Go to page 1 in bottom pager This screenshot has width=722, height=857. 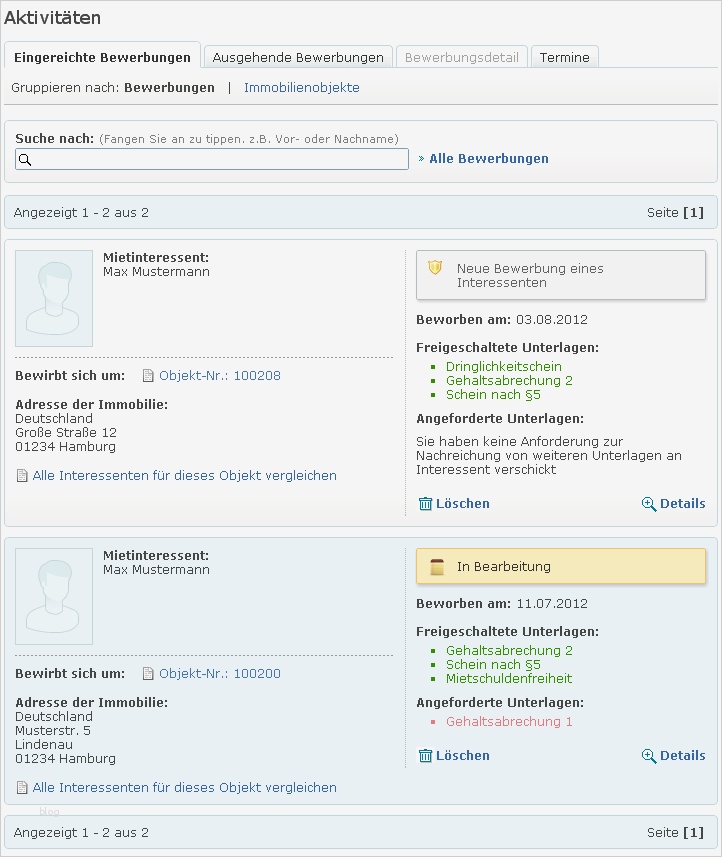coord(694,832)
